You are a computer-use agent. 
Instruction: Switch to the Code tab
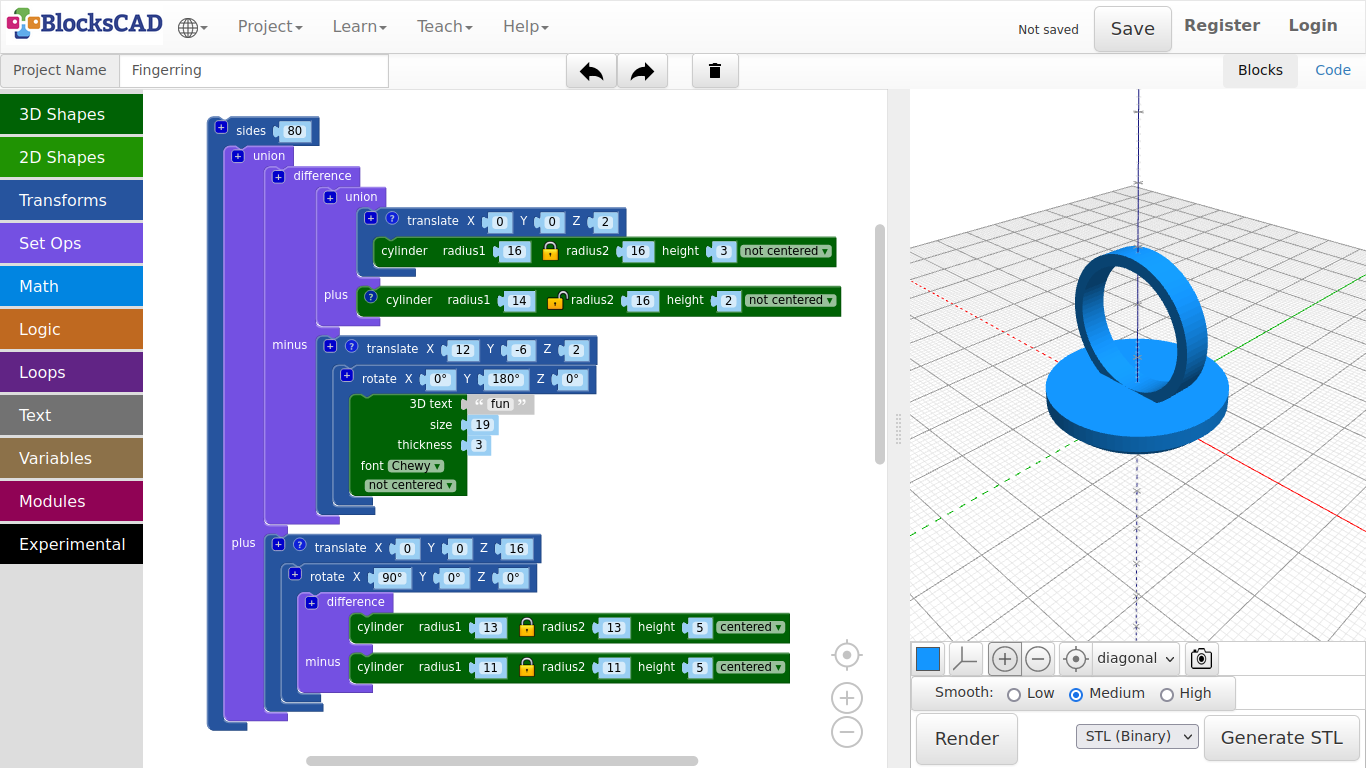(x=1332, y=70)
